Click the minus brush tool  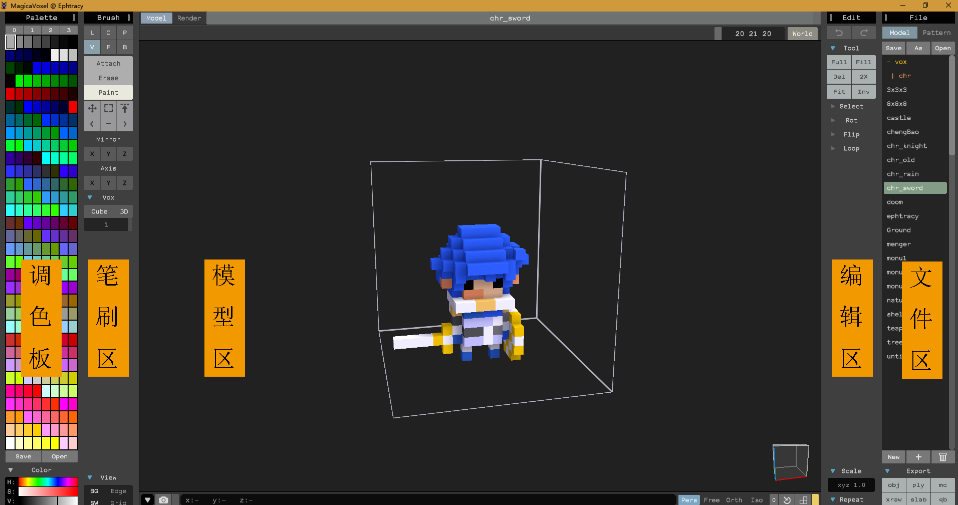109,123
